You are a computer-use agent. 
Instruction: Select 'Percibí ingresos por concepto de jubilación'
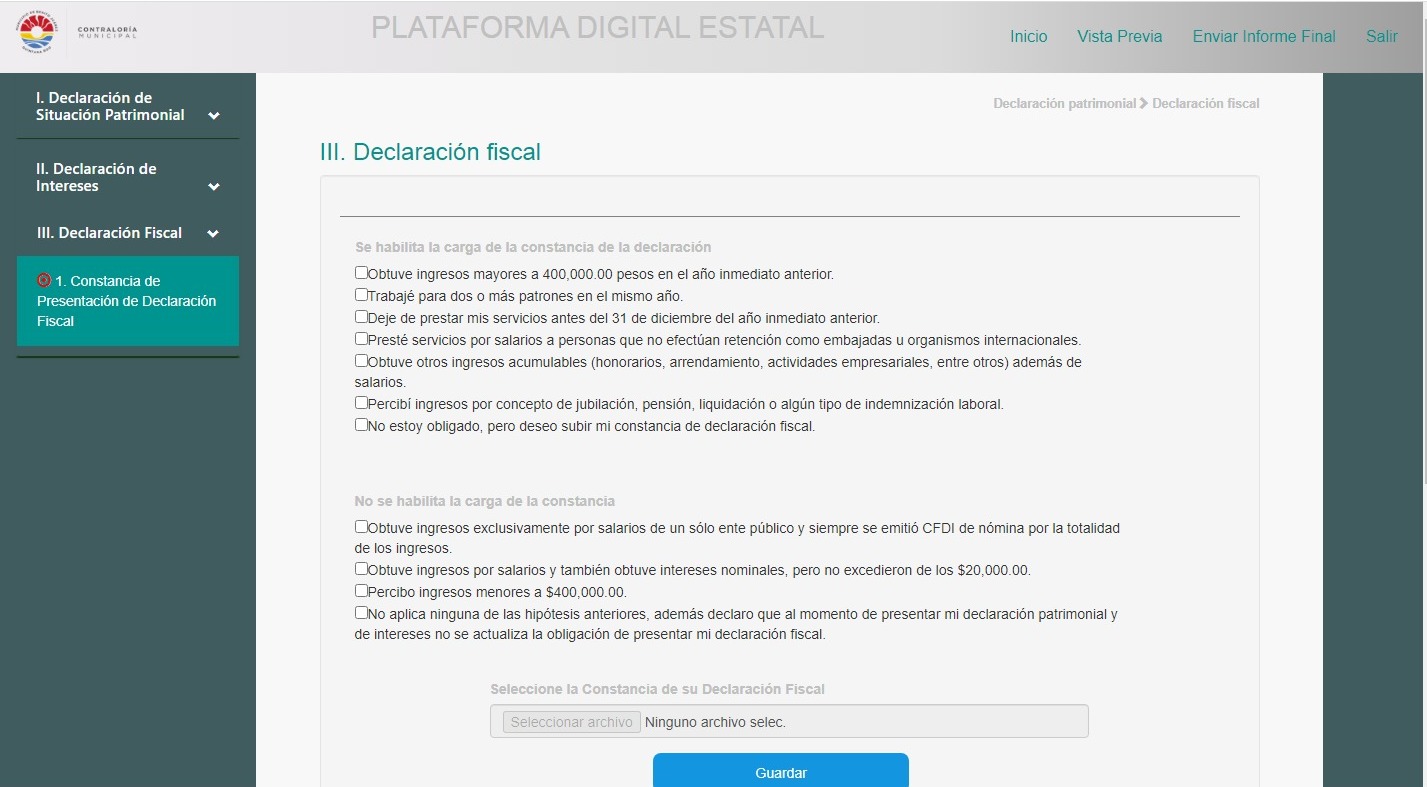(361, 403)
